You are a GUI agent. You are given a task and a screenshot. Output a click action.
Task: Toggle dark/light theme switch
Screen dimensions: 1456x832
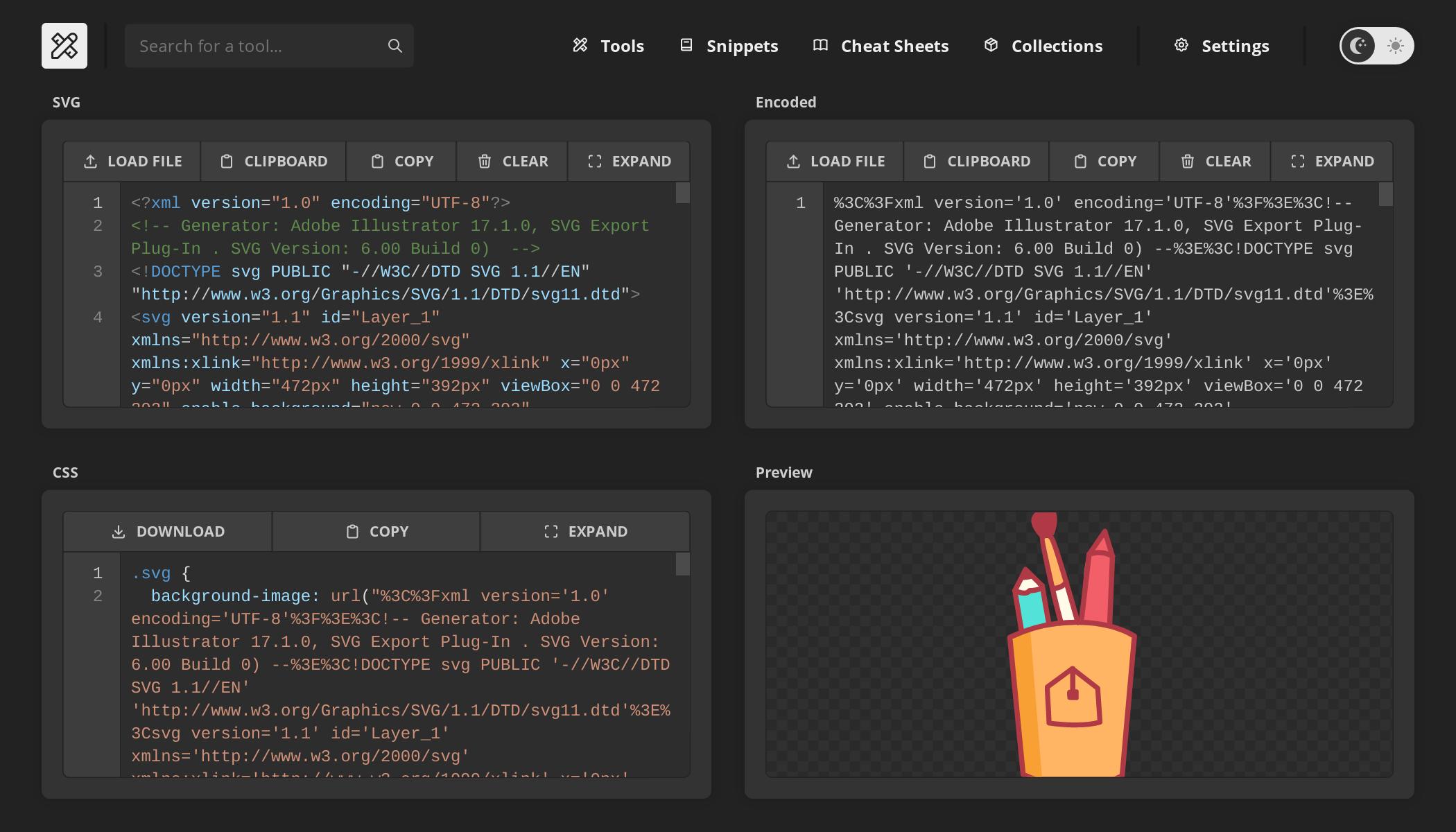tap(1376, 46)
